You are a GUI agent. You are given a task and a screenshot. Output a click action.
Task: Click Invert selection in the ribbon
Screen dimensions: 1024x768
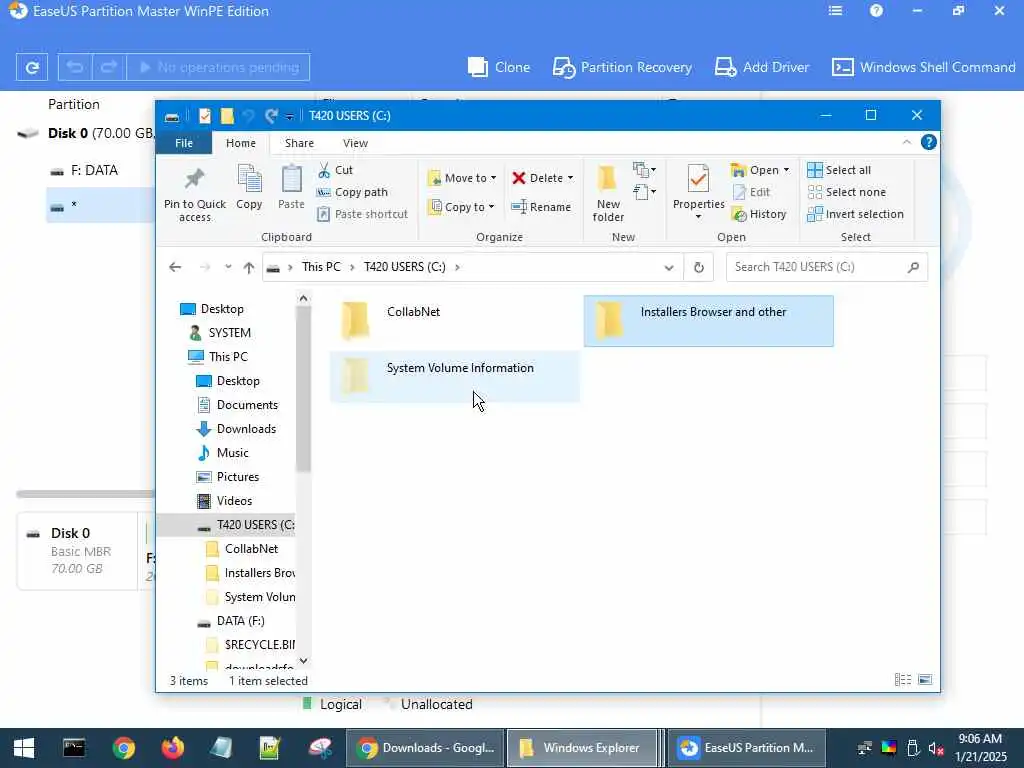(x=856, y=214)
